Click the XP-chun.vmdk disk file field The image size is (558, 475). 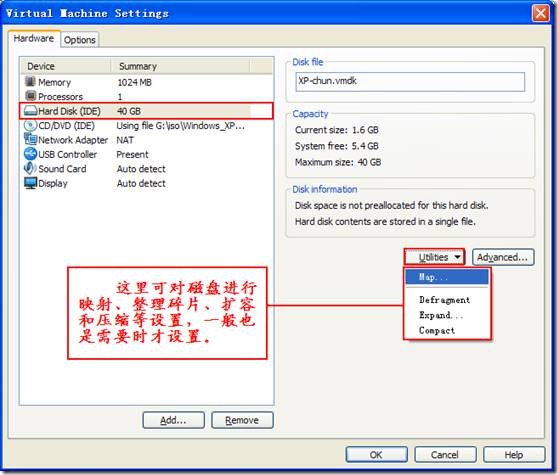410,81
